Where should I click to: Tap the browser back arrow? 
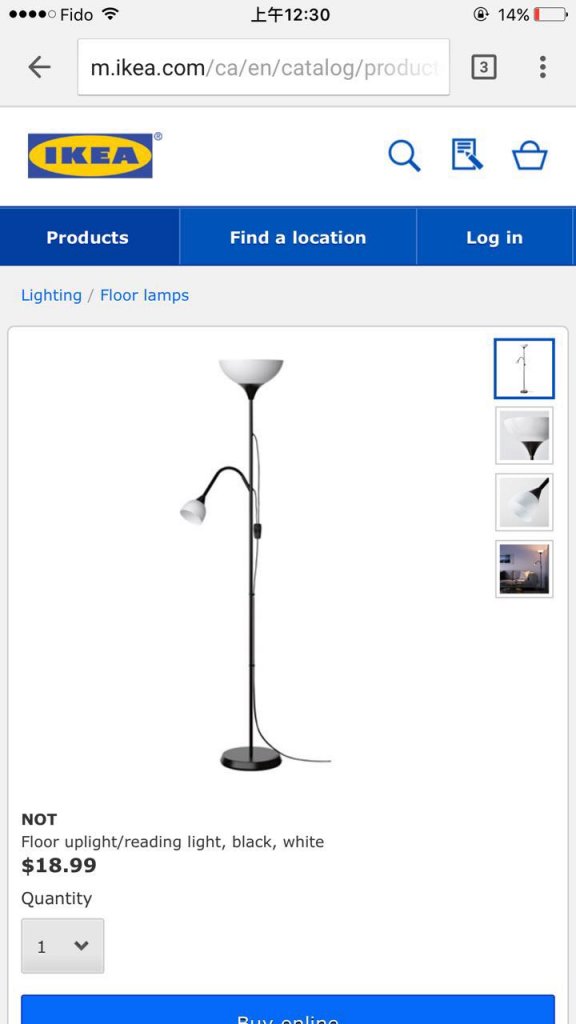coord(40,67)
